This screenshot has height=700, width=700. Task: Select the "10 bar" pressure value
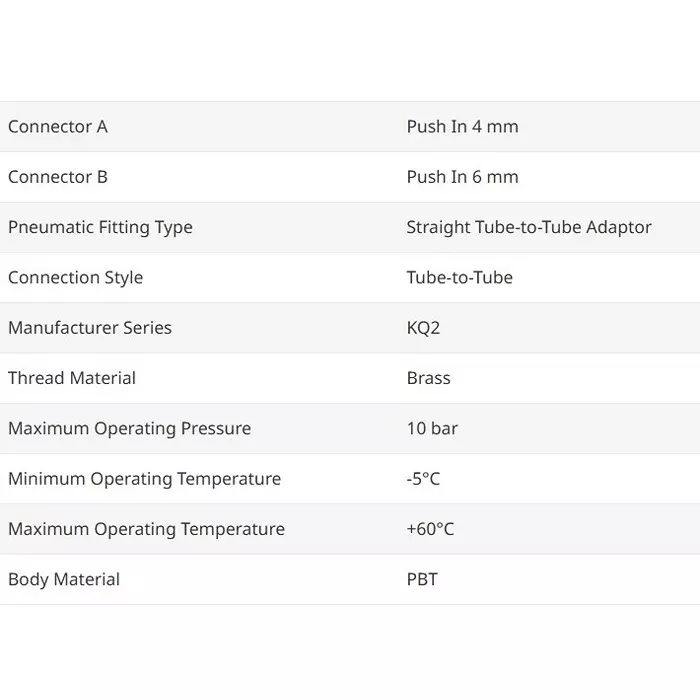432,429
